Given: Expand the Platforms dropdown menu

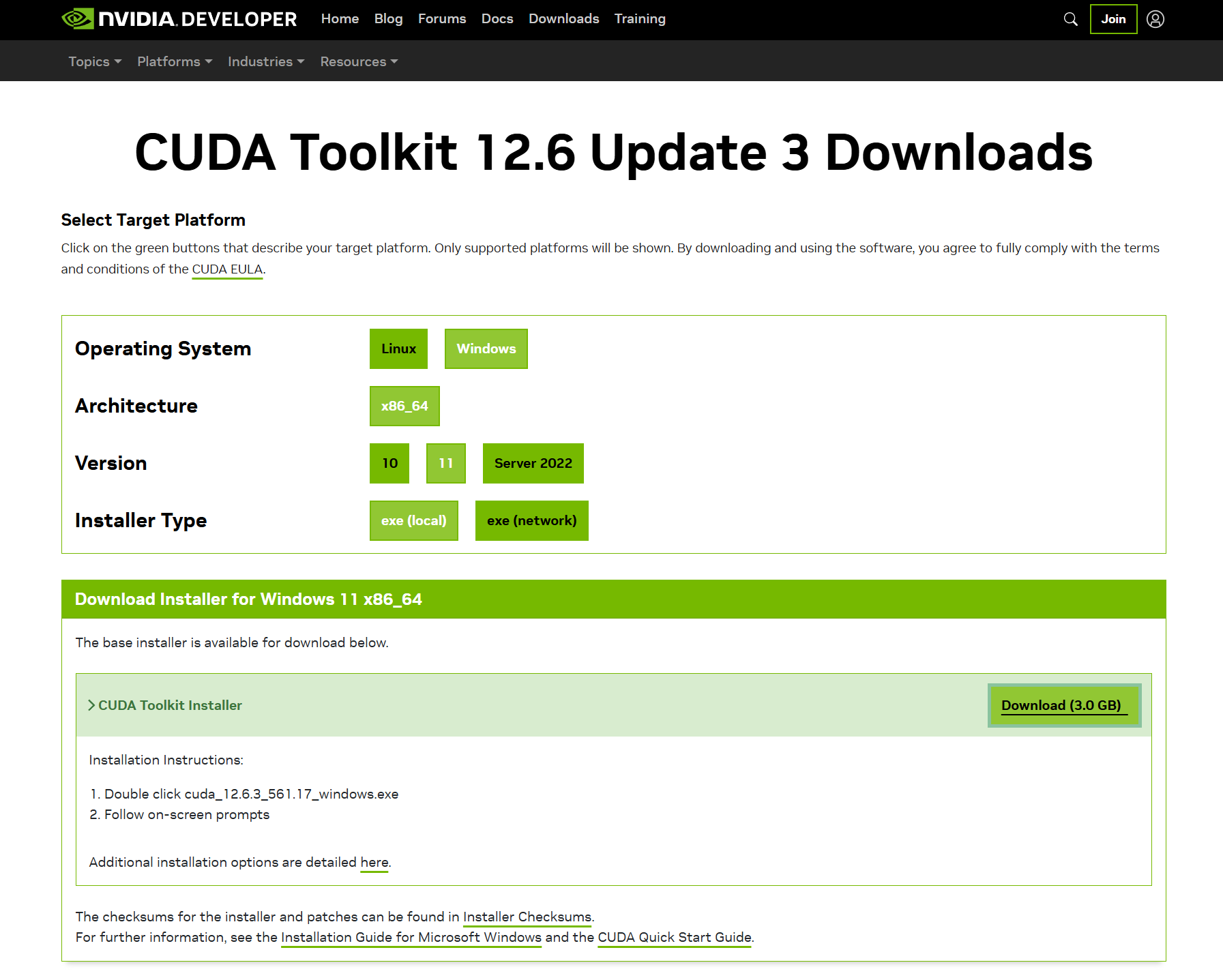Looking at the screenshot, I should click(175, 61).
